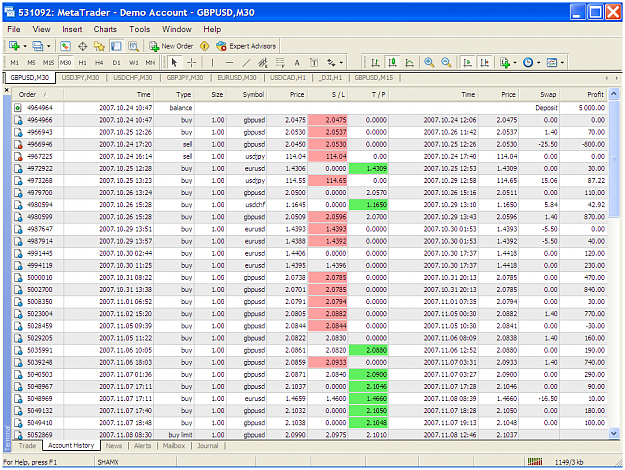
Task: Toggle the Expert Advisors button
Action: point(246,46)
